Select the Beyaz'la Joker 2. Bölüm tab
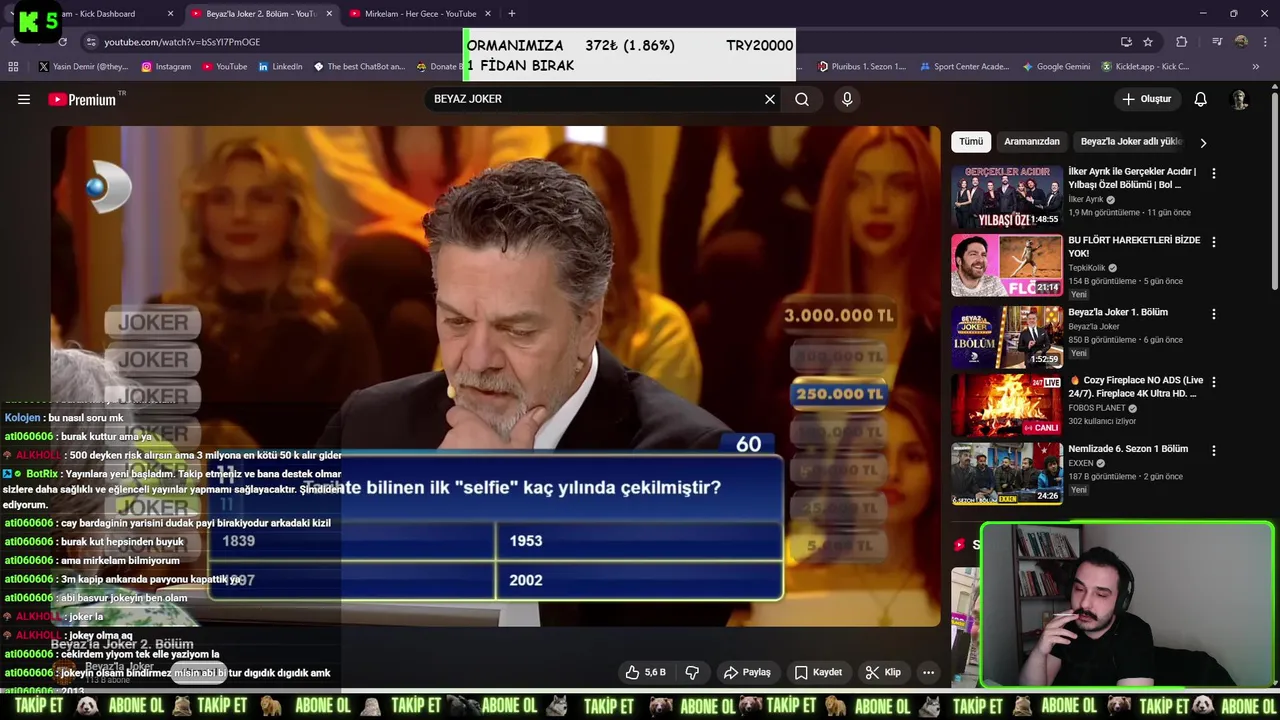Image resolution: width=1280 pixels, height=720 pixels. [261, 14]
